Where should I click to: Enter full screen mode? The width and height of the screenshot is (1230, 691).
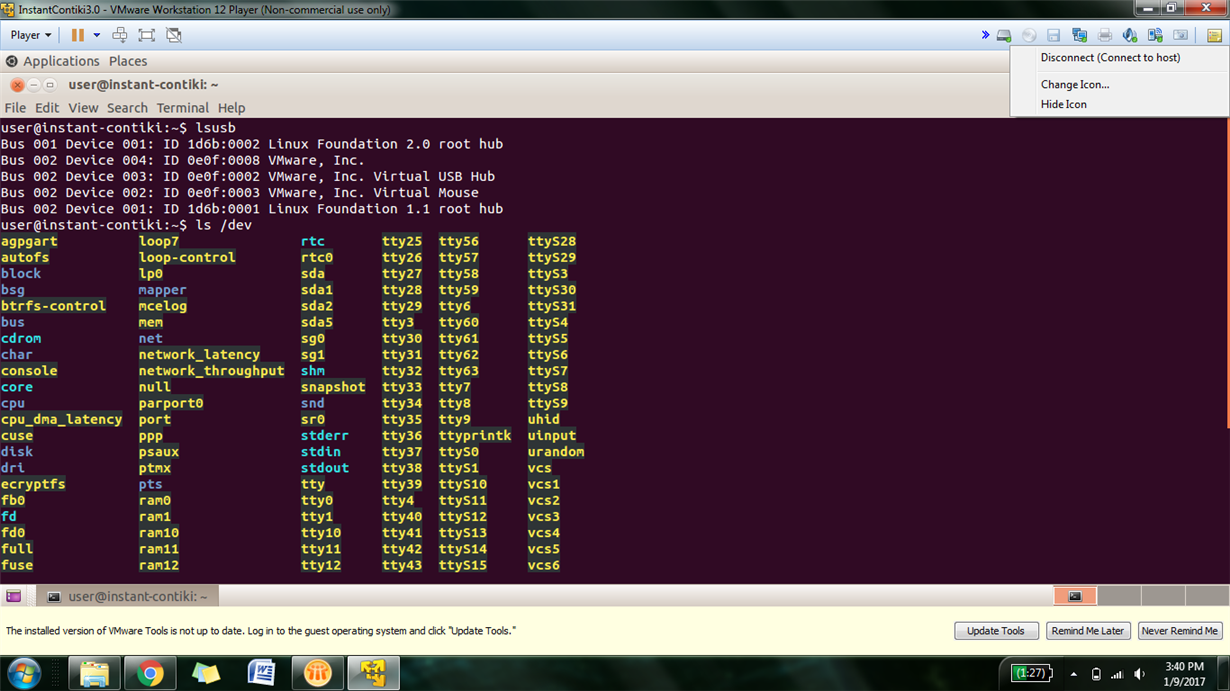147,35
